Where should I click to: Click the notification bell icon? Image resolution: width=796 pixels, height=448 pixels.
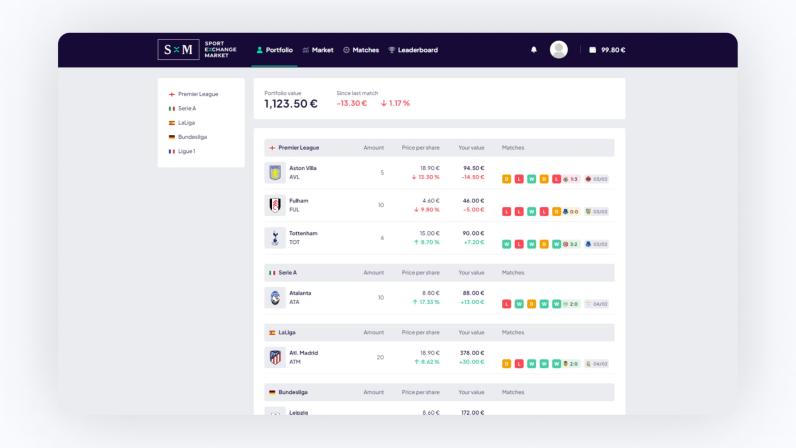click(x=533, y=50)
